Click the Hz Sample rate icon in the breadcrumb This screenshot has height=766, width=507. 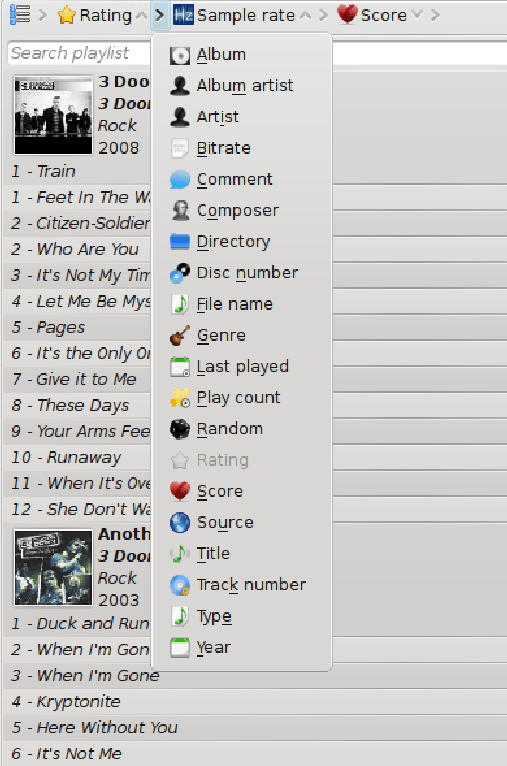pos(183,15)
